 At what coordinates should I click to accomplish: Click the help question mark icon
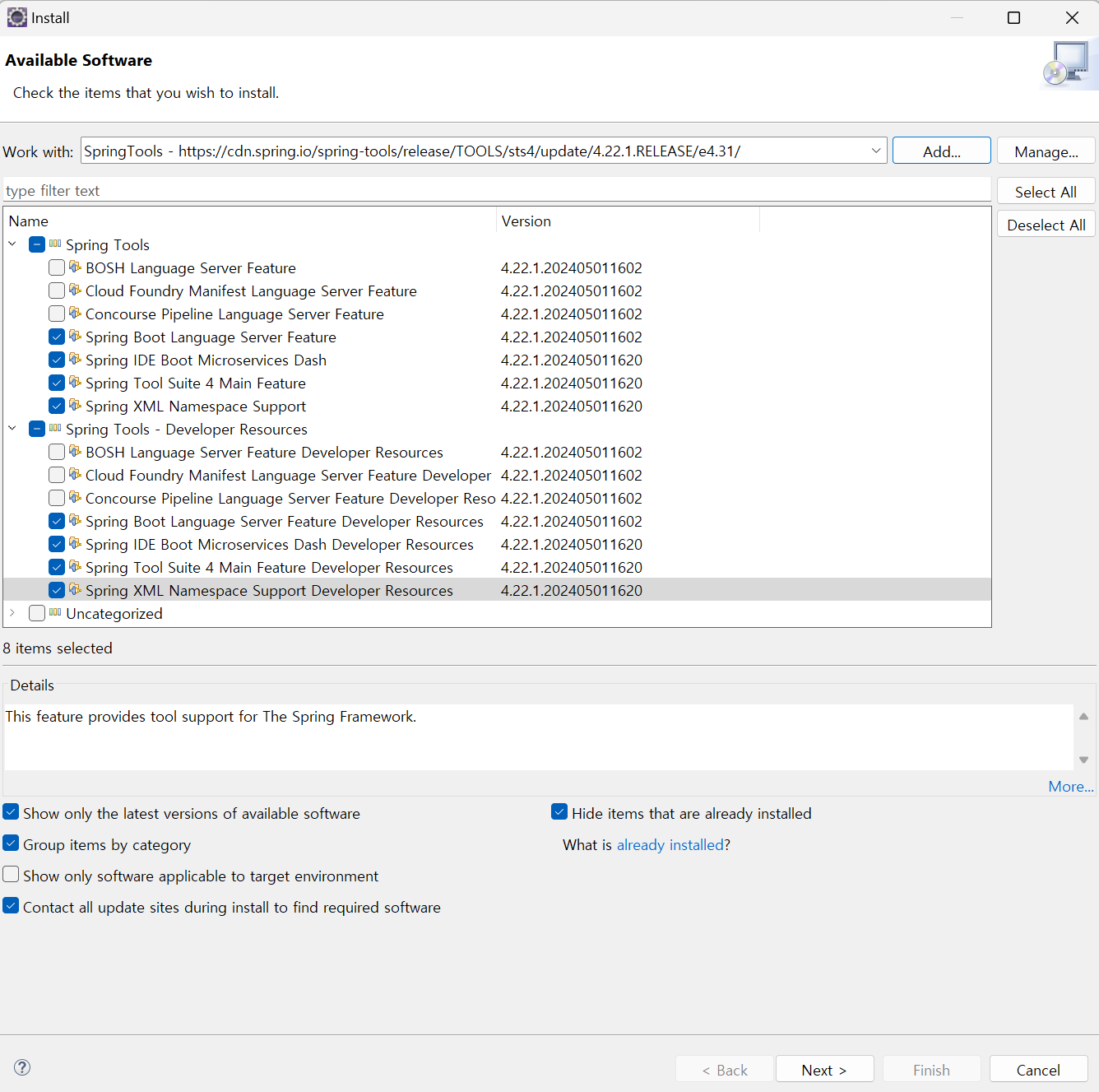[22, 1067]
